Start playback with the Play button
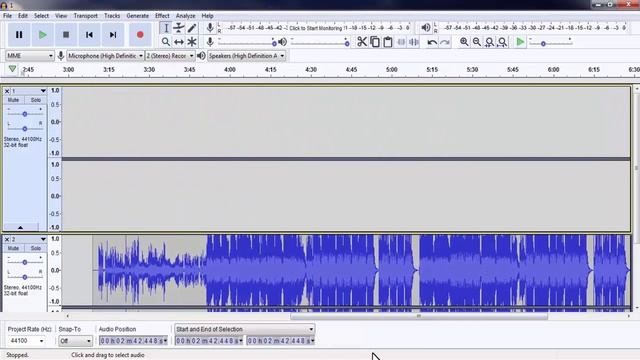Image resolution: width=640 pixels, height=360 pixels. 42,35
